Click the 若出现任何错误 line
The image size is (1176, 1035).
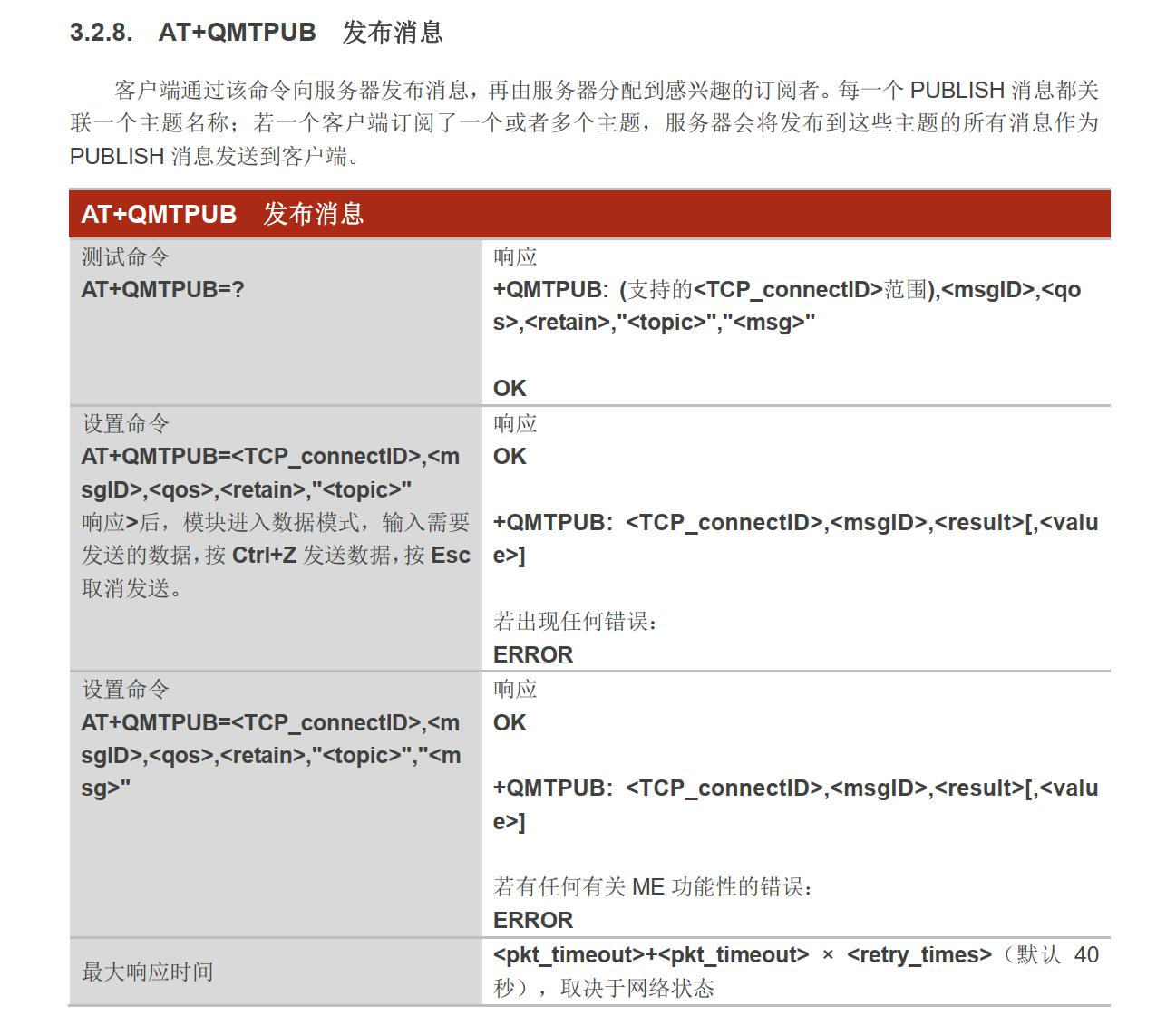click(x=575, y=622)
